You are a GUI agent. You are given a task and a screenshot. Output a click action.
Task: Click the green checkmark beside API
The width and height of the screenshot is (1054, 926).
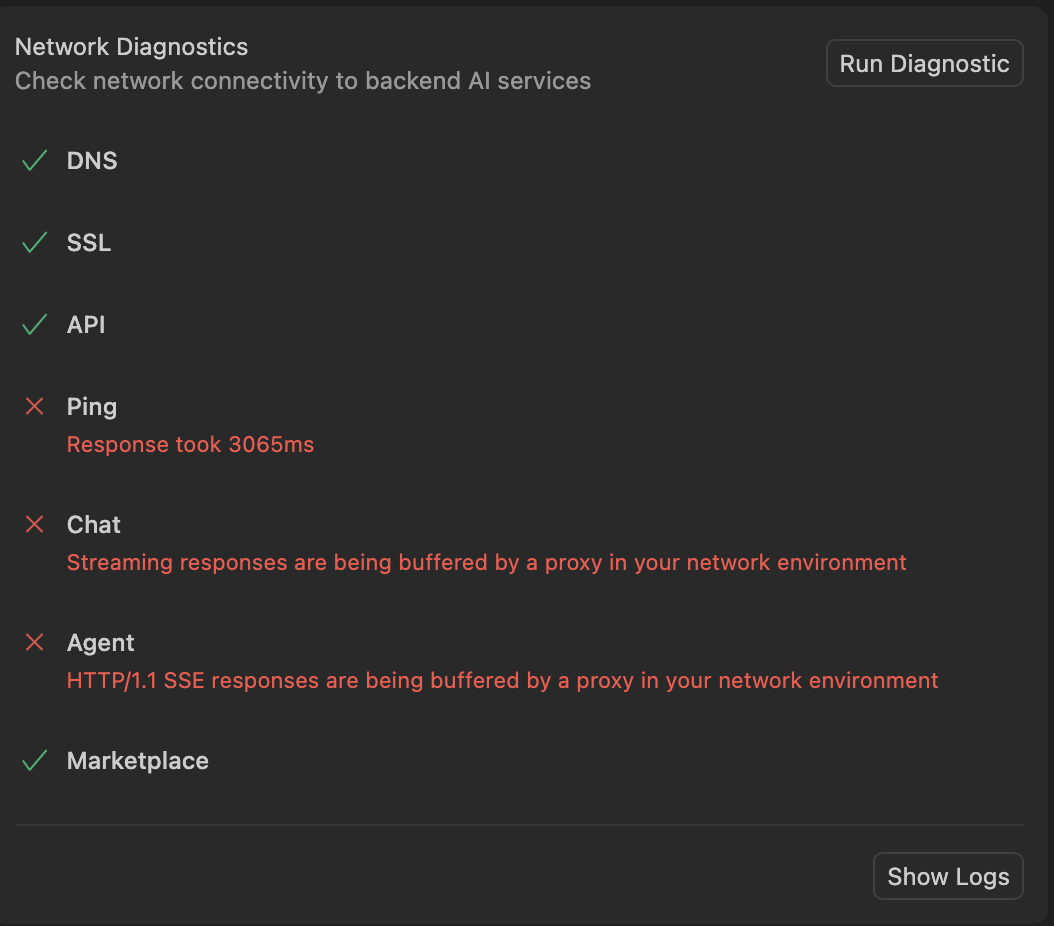pyautogui.click(x=34, y=325)
